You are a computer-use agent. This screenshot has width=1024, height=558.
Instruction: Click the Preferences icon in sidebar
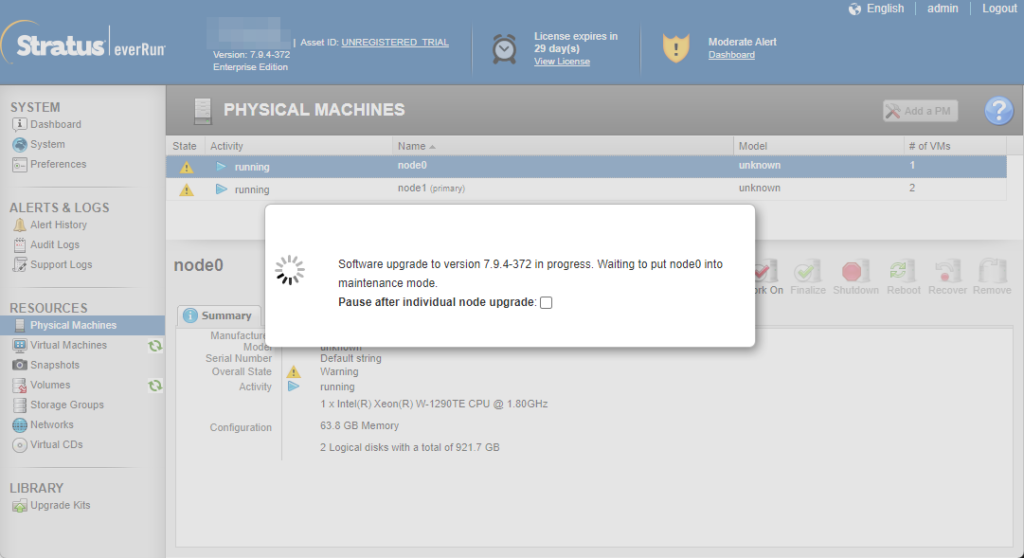(20, 165)
